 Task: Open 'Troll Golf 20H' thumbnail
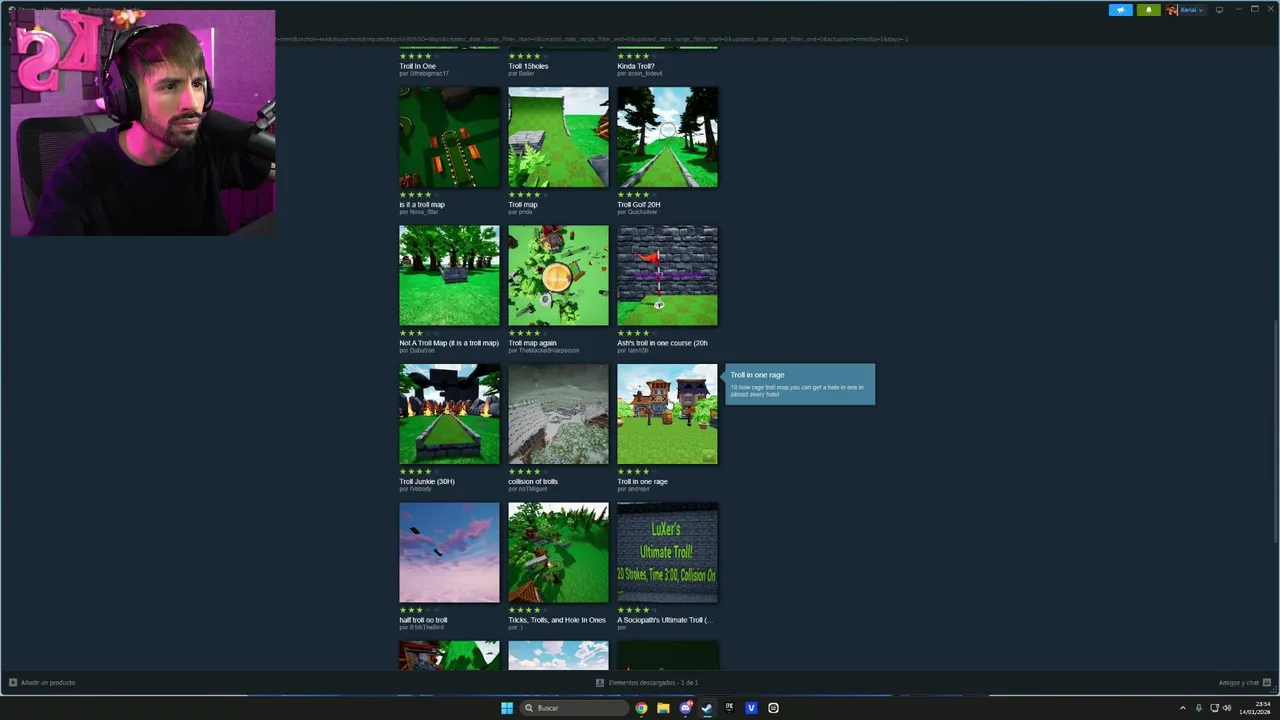[667, 137]
